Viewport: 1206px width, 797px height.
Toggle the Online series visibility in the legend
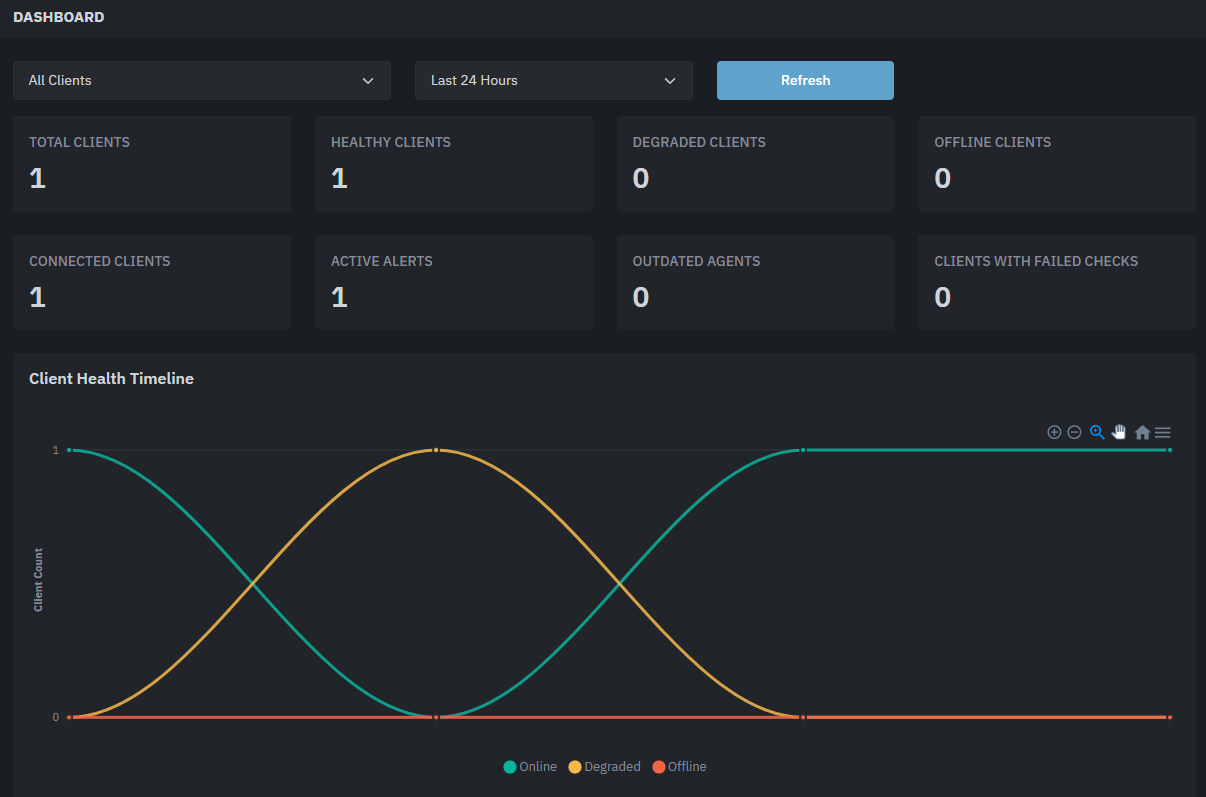pyautogui.click(x=530, y=766)
